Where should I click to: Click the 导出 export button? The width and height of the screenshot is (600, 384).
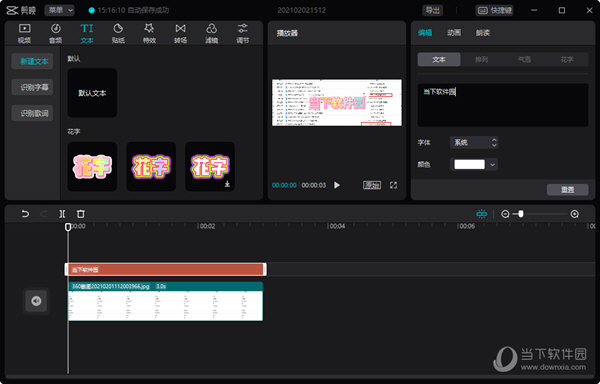433,10
